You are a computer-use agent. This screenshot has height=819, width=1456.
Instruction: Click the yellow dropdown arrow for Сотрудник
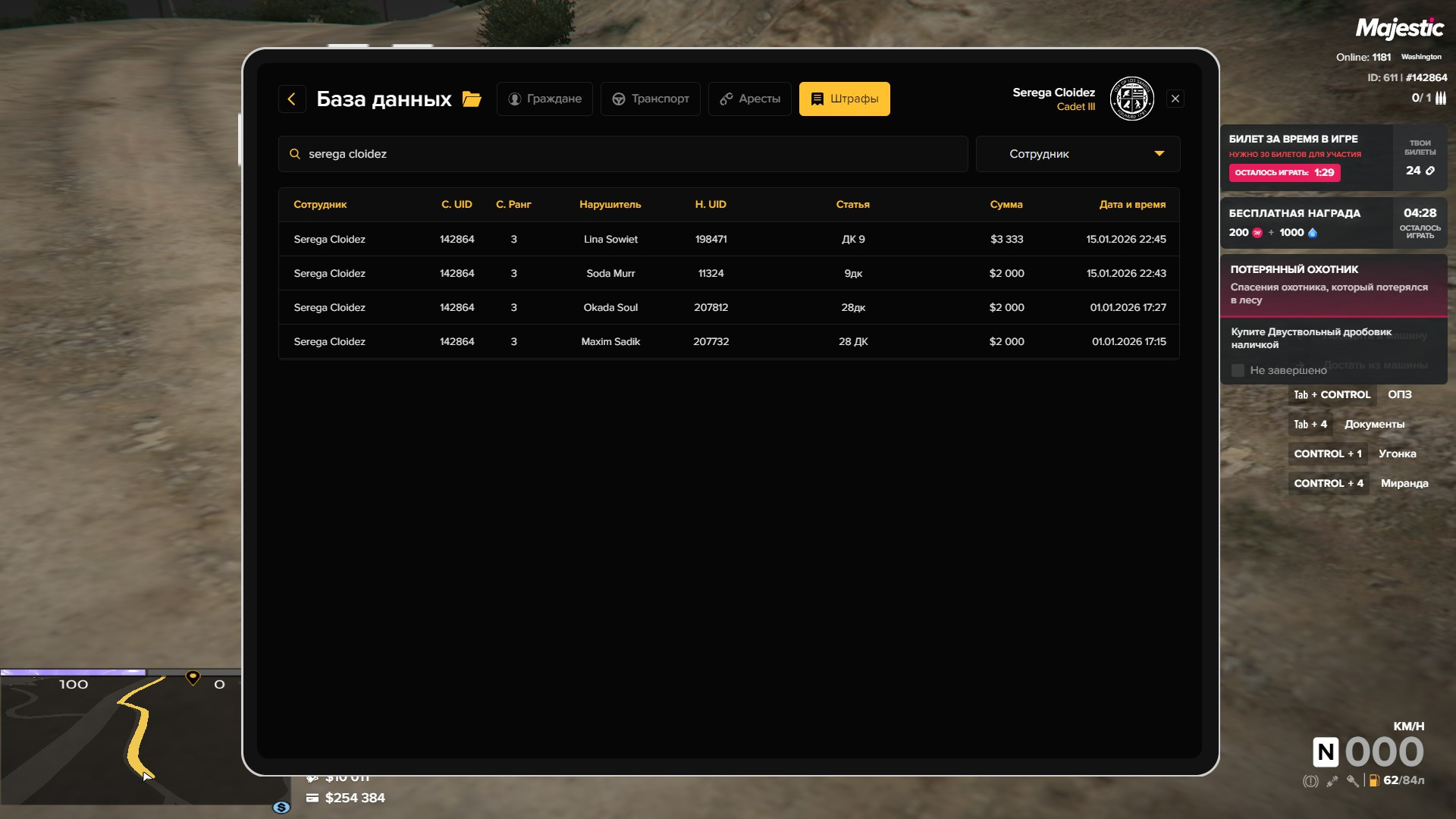click(1159, 154)
